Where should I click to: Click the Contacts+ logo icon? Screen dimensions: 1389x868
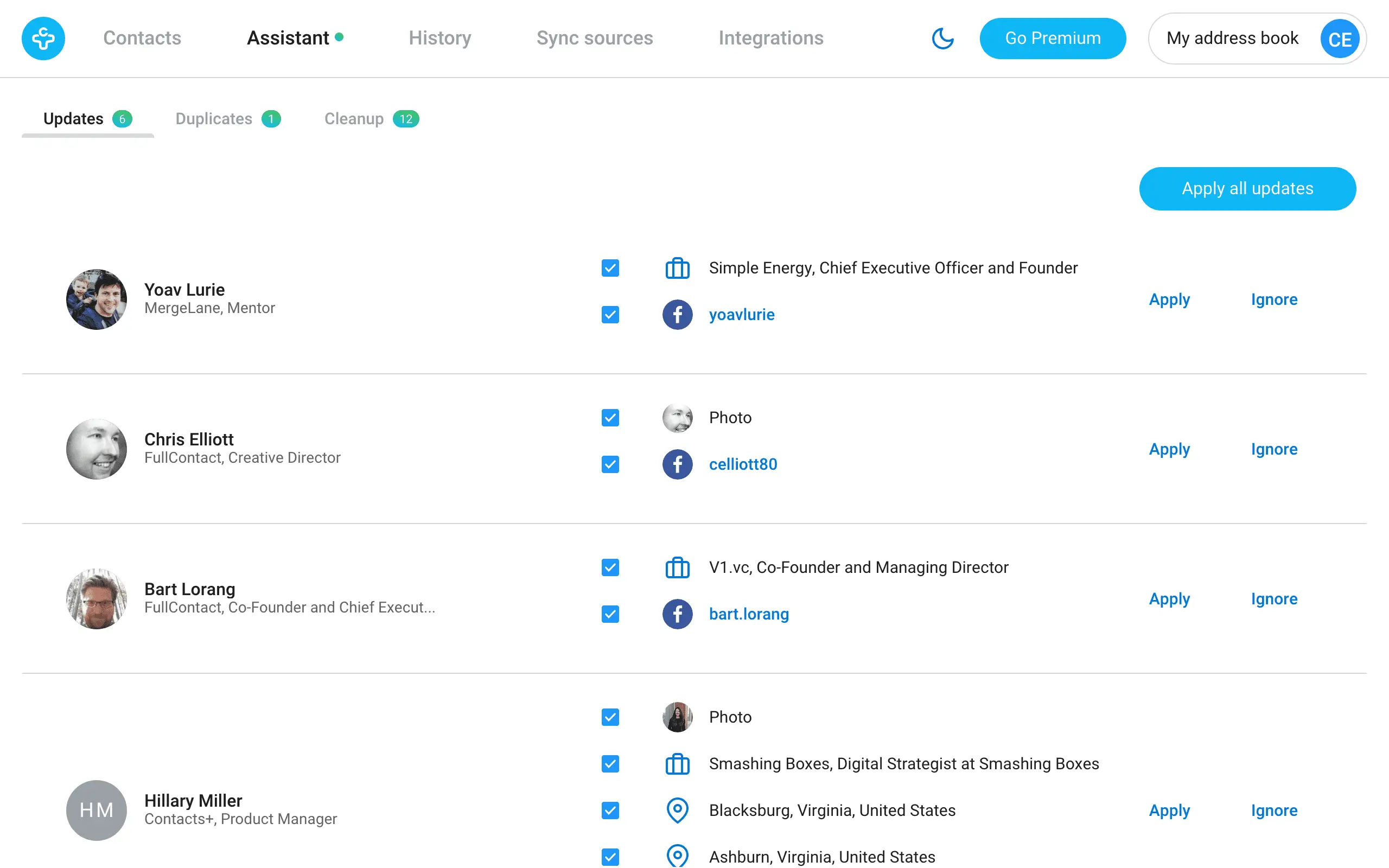pyautogui.click(x=43, y=39)
